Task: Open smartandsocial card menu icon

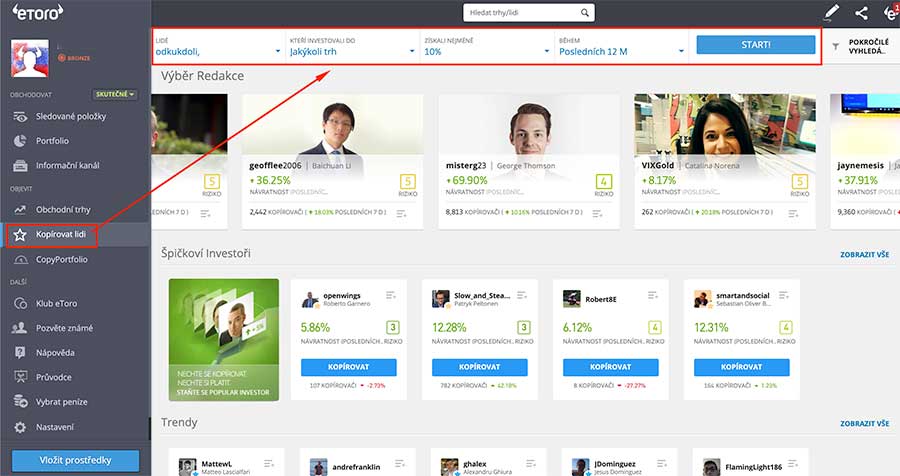Action: pos(783,295)
